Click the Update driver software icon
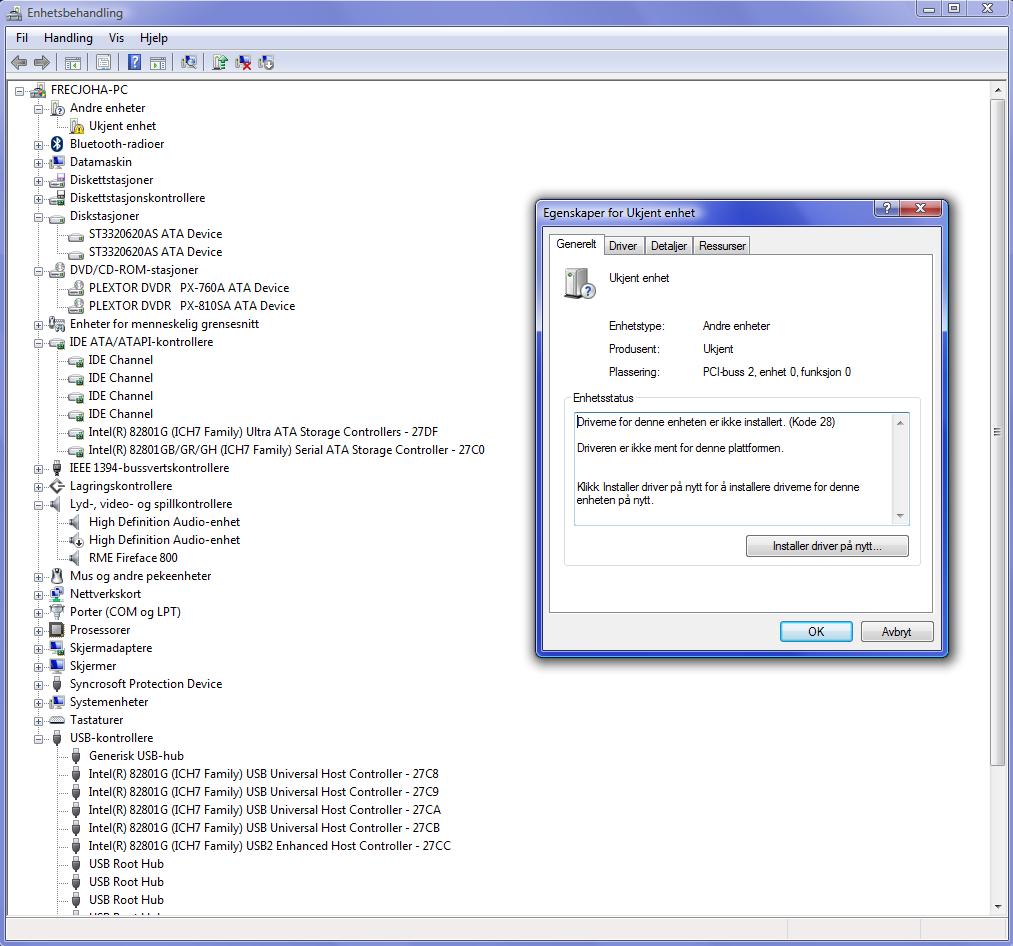Image resolution: width=1013 pixels, height=946 pixels. pyautogui.click(x=220, y=62)
